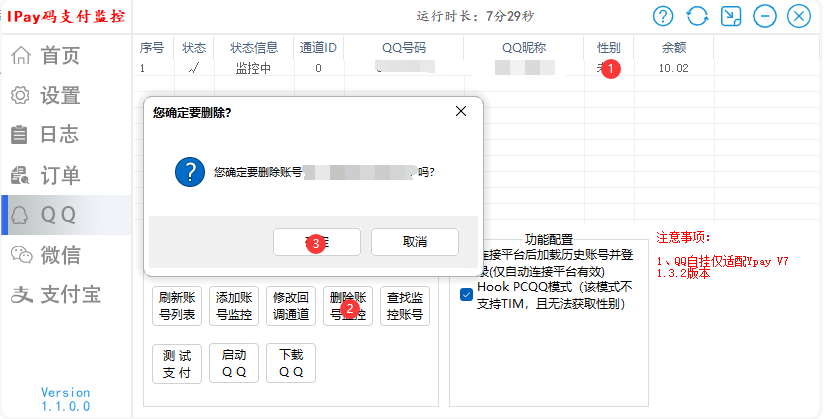Click 测试支付 button
Image resolution: width=824 pixels, height=419 pixels.
pyautogui.click(x=177, y=363)
